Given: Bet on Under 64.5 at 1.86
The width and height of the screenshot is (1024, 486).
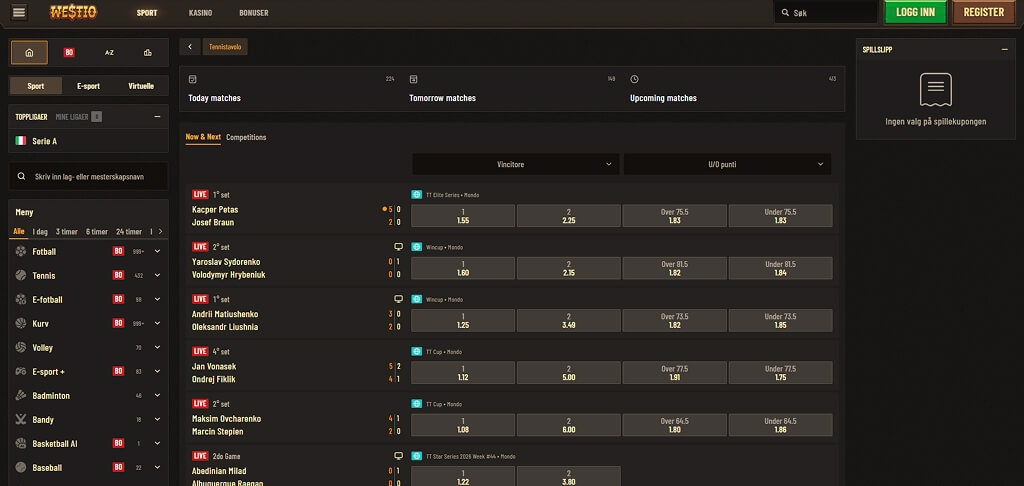Looking at the screenshot, I should [x=780, y=425].
